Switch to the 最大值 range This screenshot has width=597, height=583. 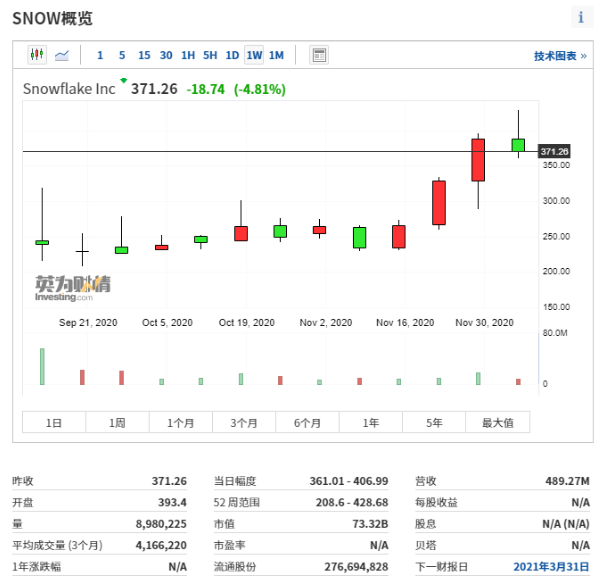point(497,422)
